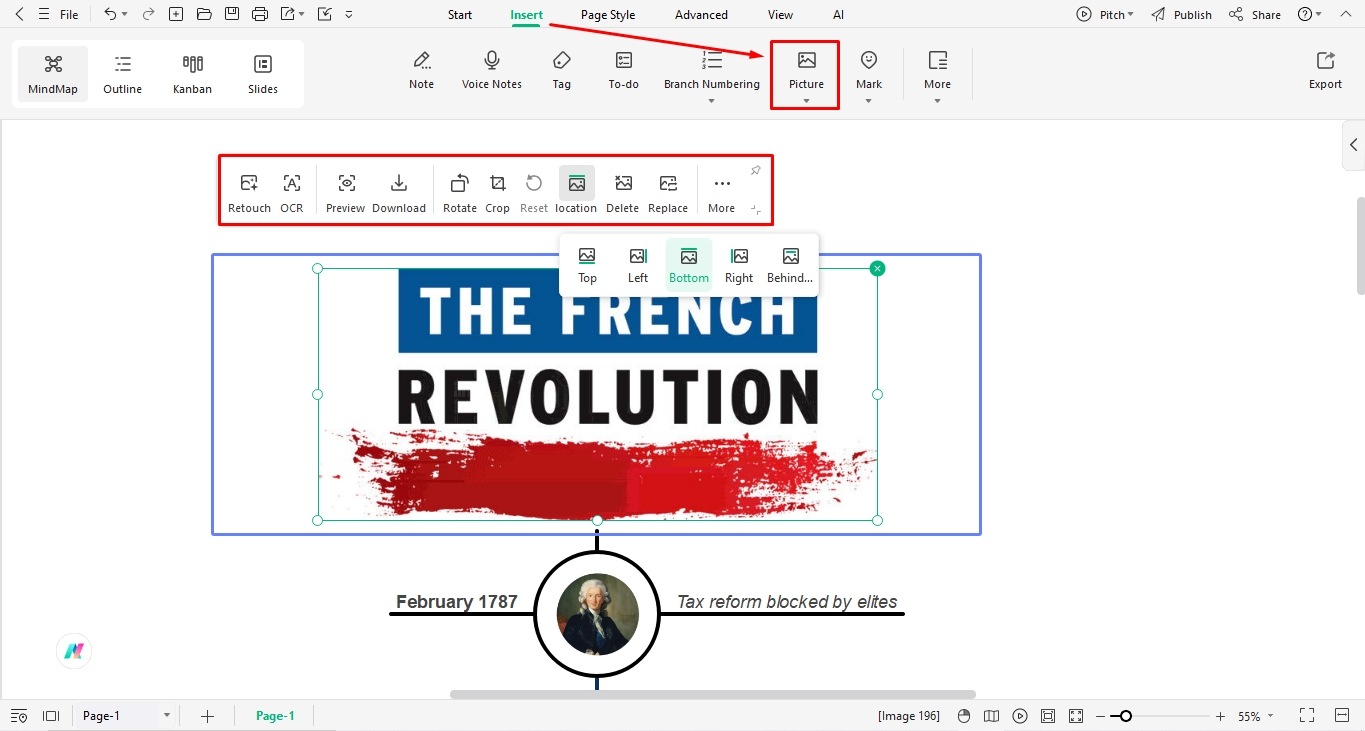1365x731 pixels.
Task: Click the Export button
Action: click(x=1325, y=70)
